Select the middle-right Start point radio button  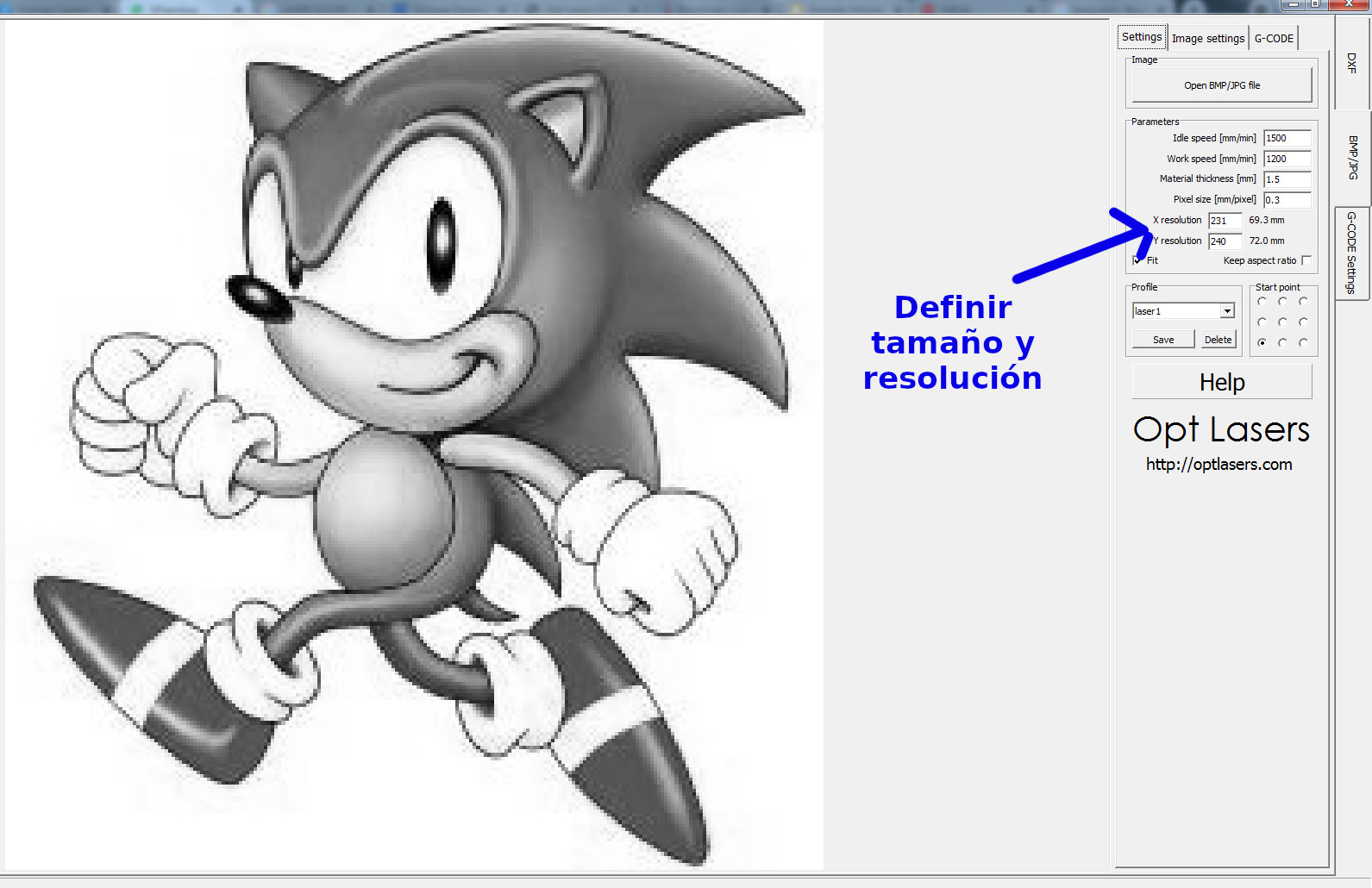(x=1303, y=322)
